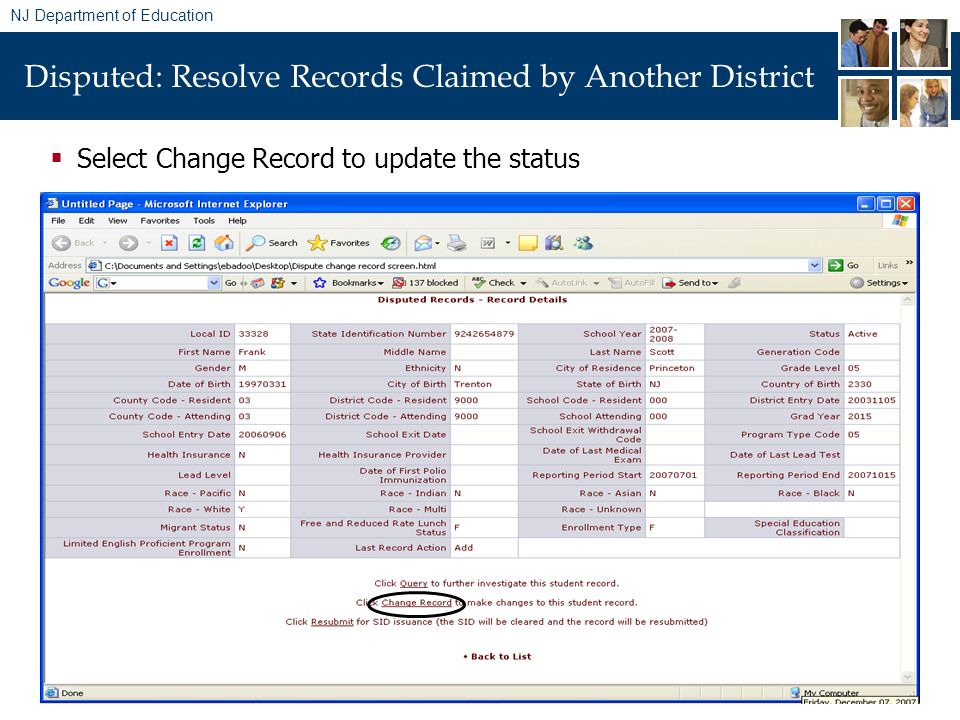
Task: Open the Favorites menu
Action: pos(160,220)
